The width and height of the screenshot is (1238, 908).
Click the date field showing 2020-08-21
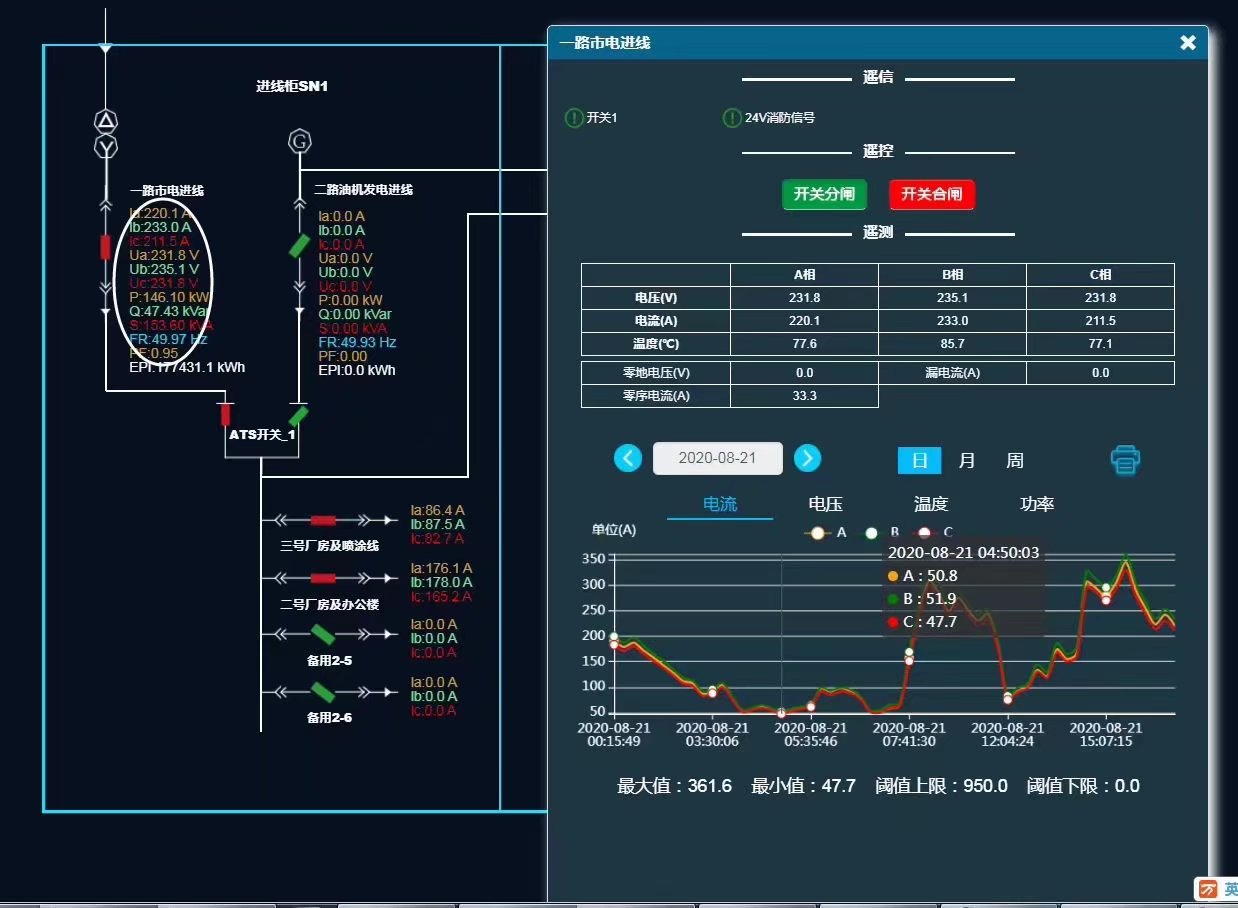(717, 458)
